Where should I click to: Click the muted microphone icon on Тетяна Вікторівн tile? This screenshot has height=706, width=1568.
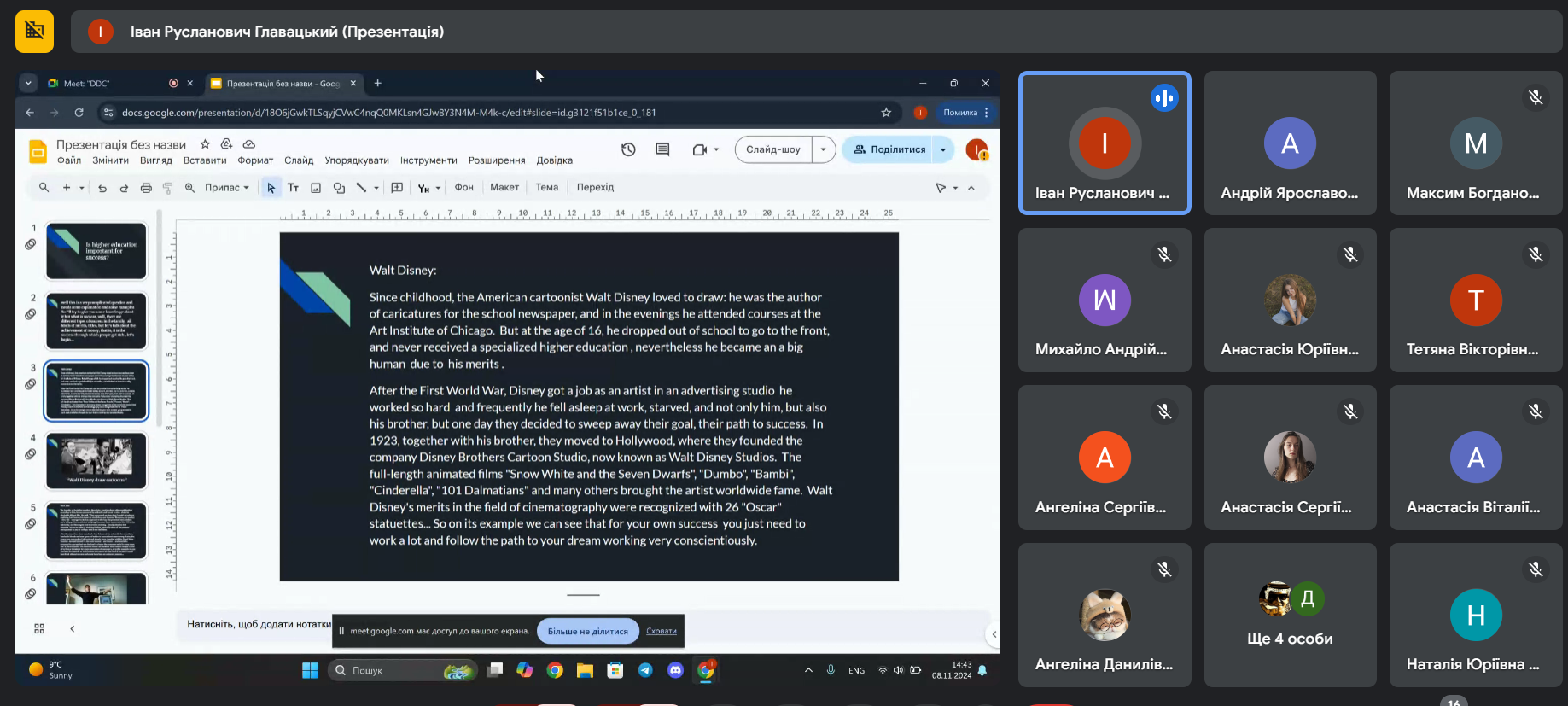click(1536, 254)
